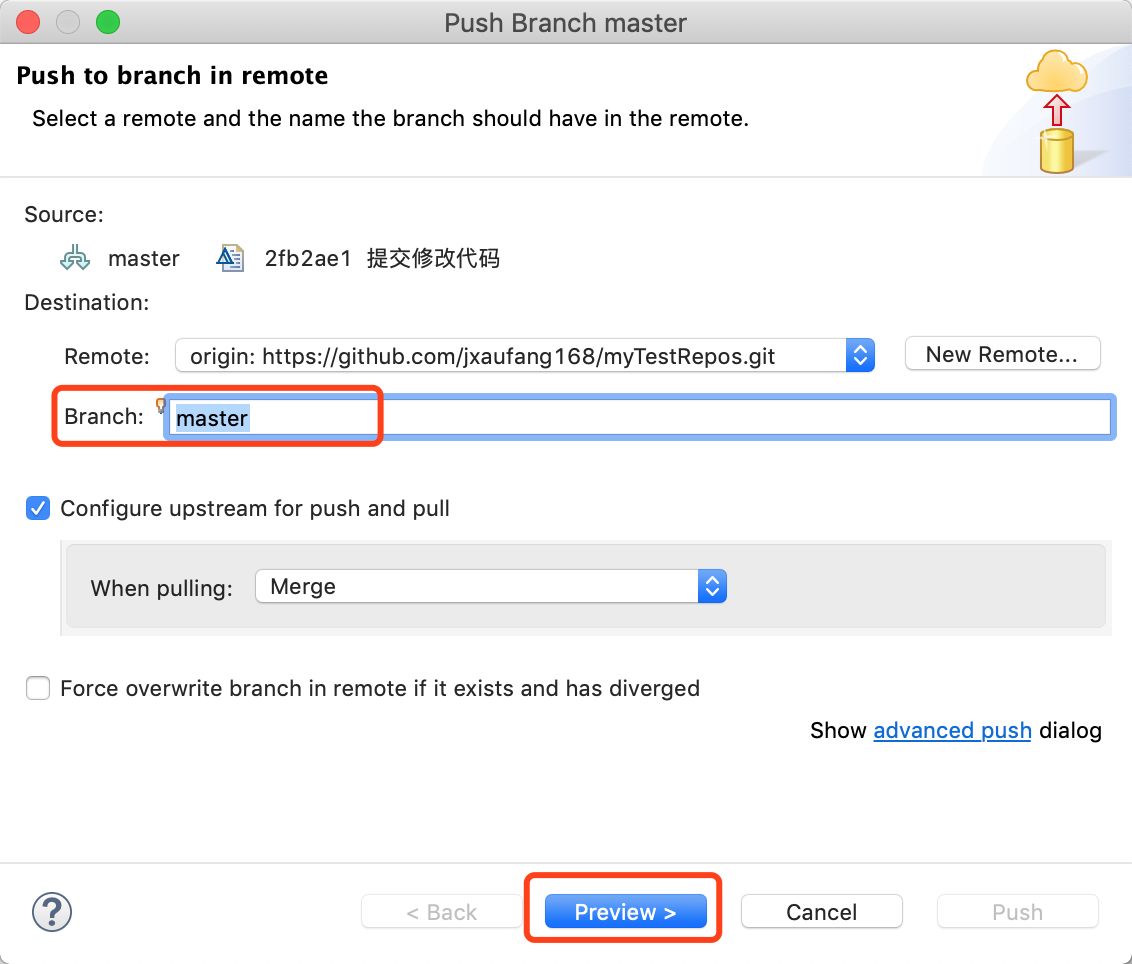
Task: Click the green zoom window button
Action: click(108, 22)
